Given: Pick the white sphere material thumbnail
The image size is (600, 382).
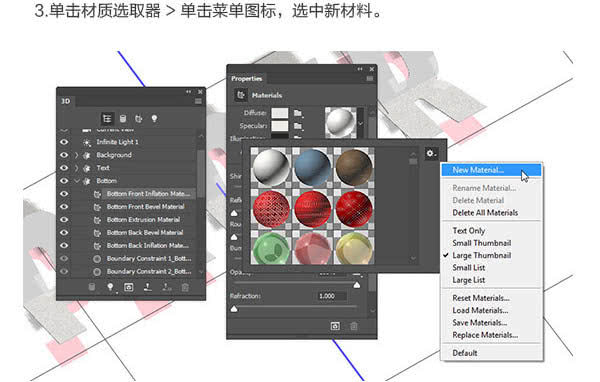Looking at the screenshot, I should pos(271,168).
